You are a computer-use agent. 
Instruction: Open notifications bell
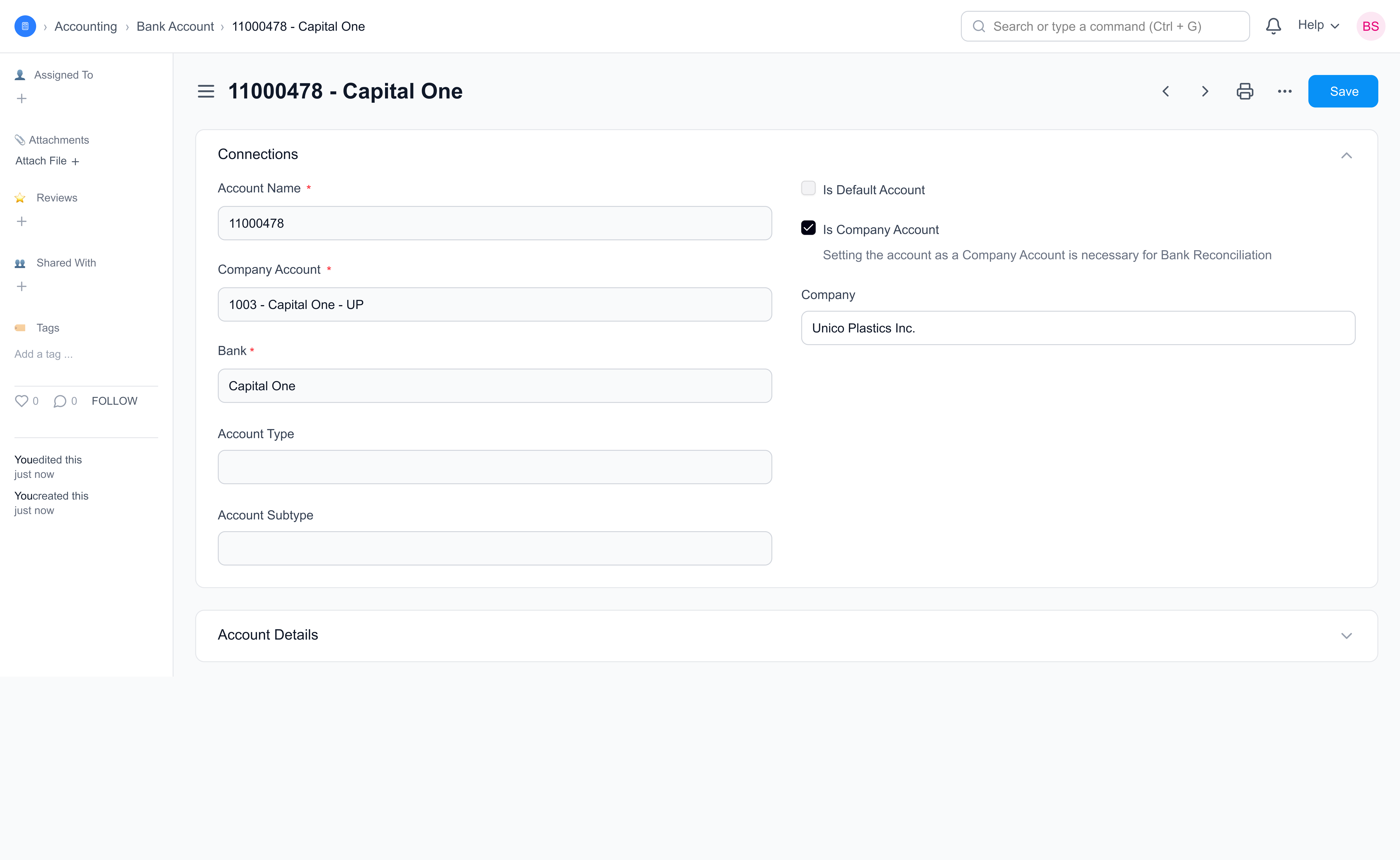pos(1273,26)
